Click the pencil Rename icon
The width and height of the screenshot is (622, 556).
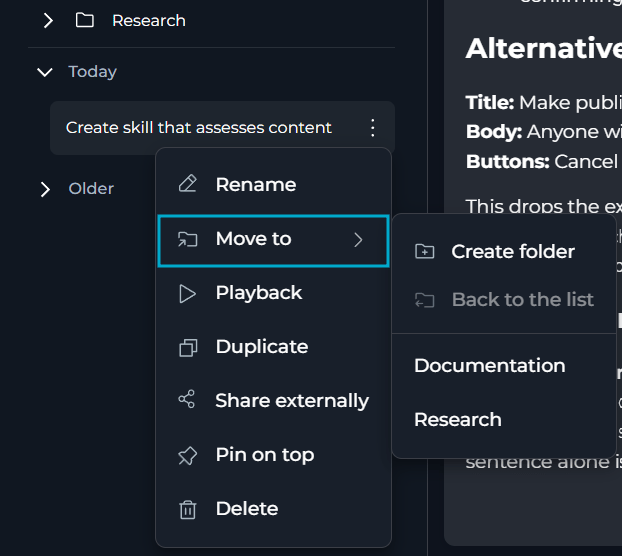187,184
